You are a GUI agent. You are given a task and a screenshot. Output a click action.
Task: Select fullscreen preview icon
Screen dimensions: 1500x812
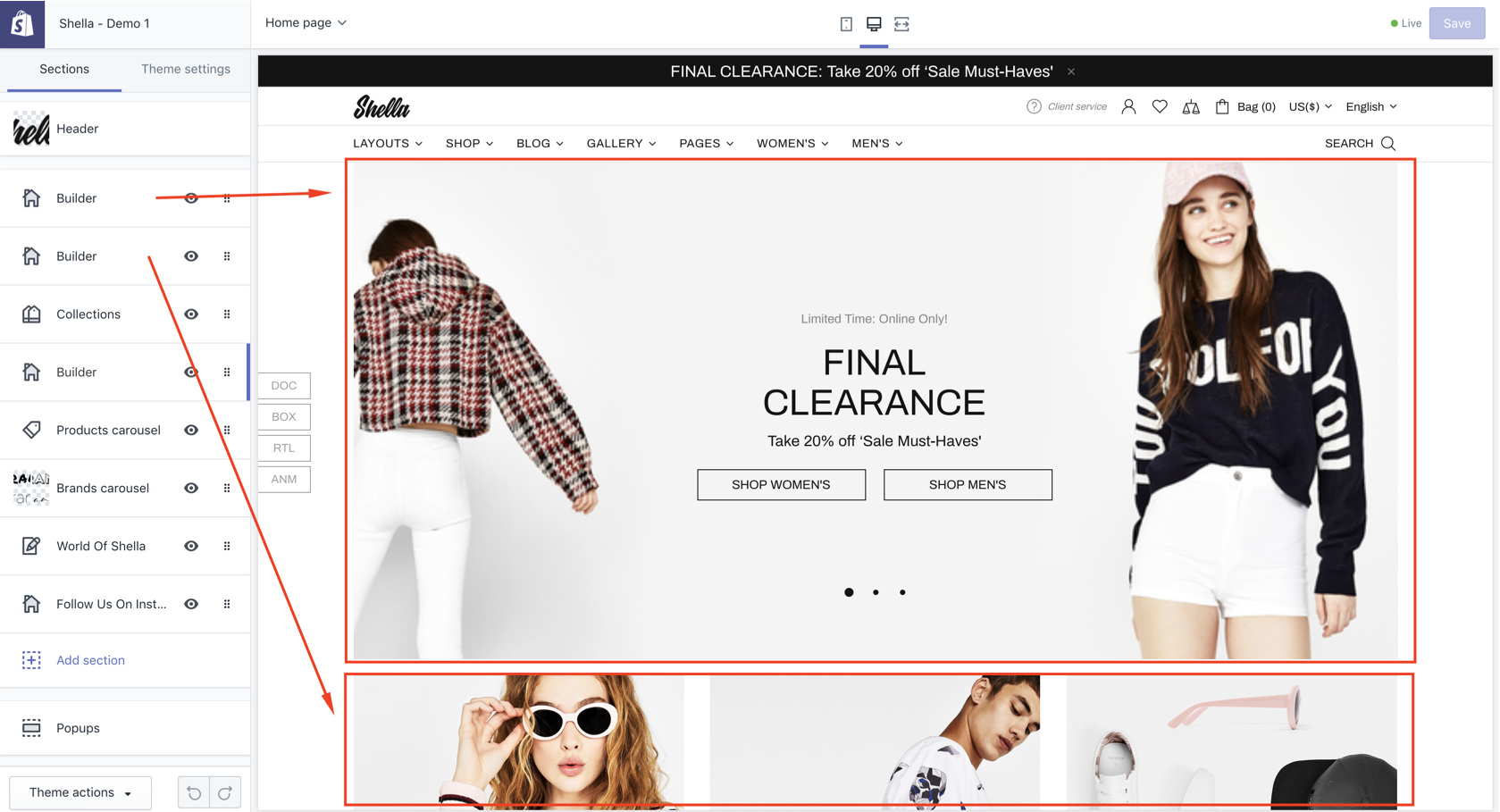pyautogui.click(x=901, y=24)
